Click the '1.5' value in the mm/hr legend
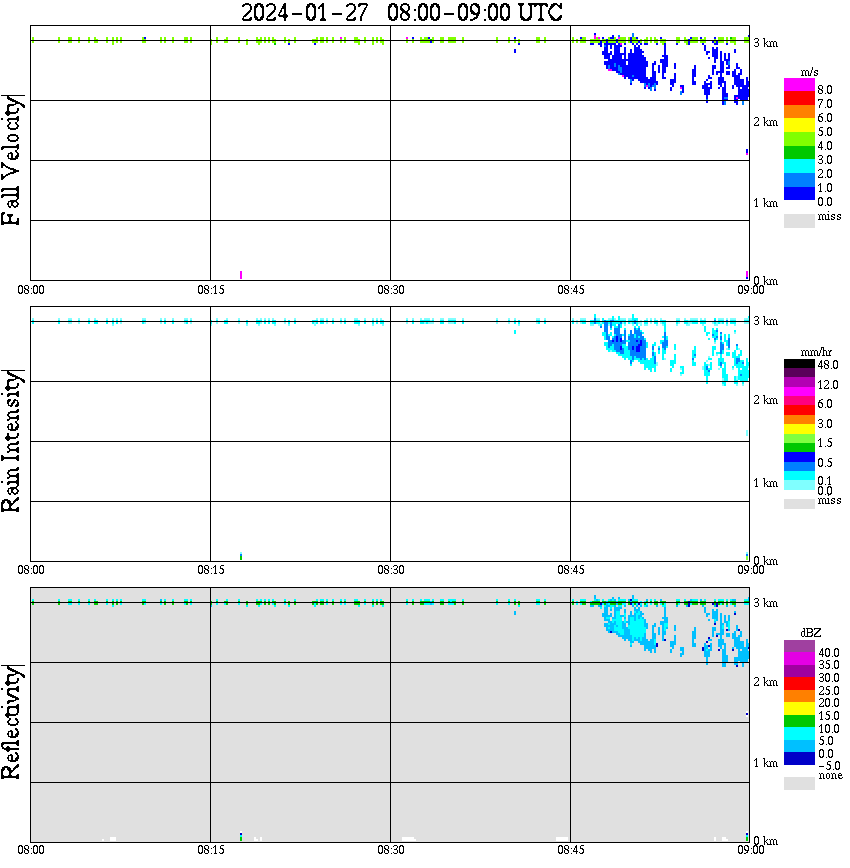Viewport: 850px width, 868px height. [x=825, y=443]
